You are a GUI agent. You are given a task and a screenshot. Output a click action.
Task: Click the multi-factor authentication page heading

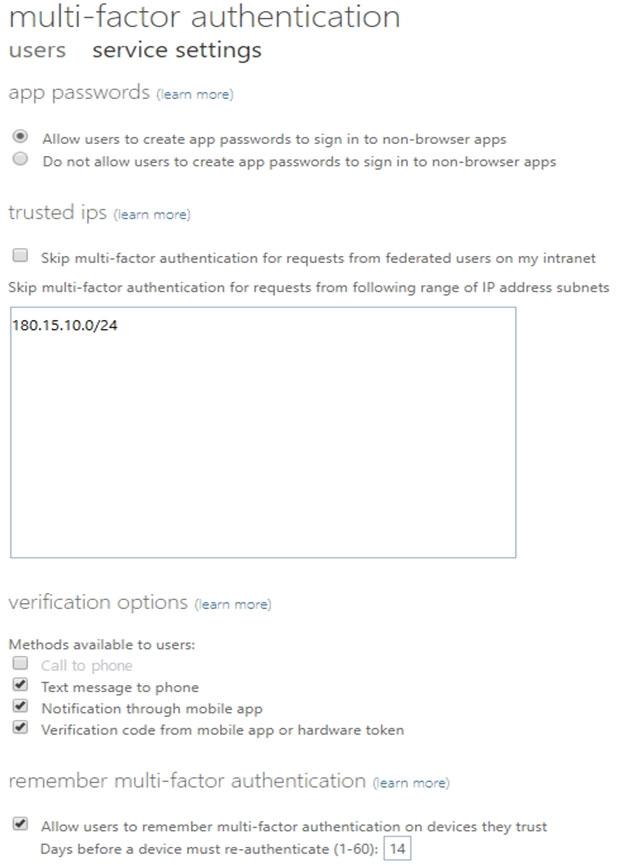tap(204, 17)
